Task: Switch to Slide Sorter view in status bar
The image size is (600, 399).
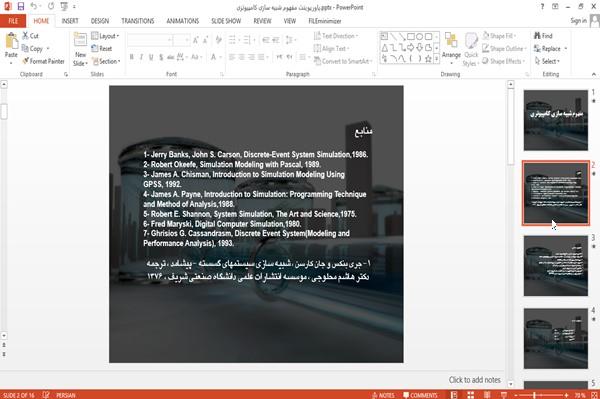Action: pyautogui.click(x=470, y=395)
